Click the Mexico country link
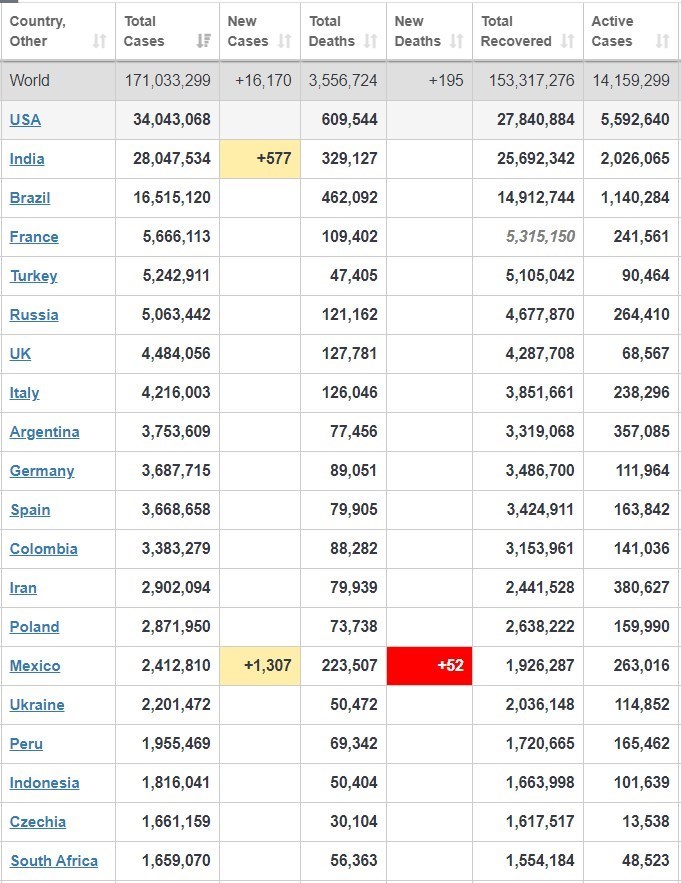This screenshot has width=681, height=883. [x=35, y=666]
